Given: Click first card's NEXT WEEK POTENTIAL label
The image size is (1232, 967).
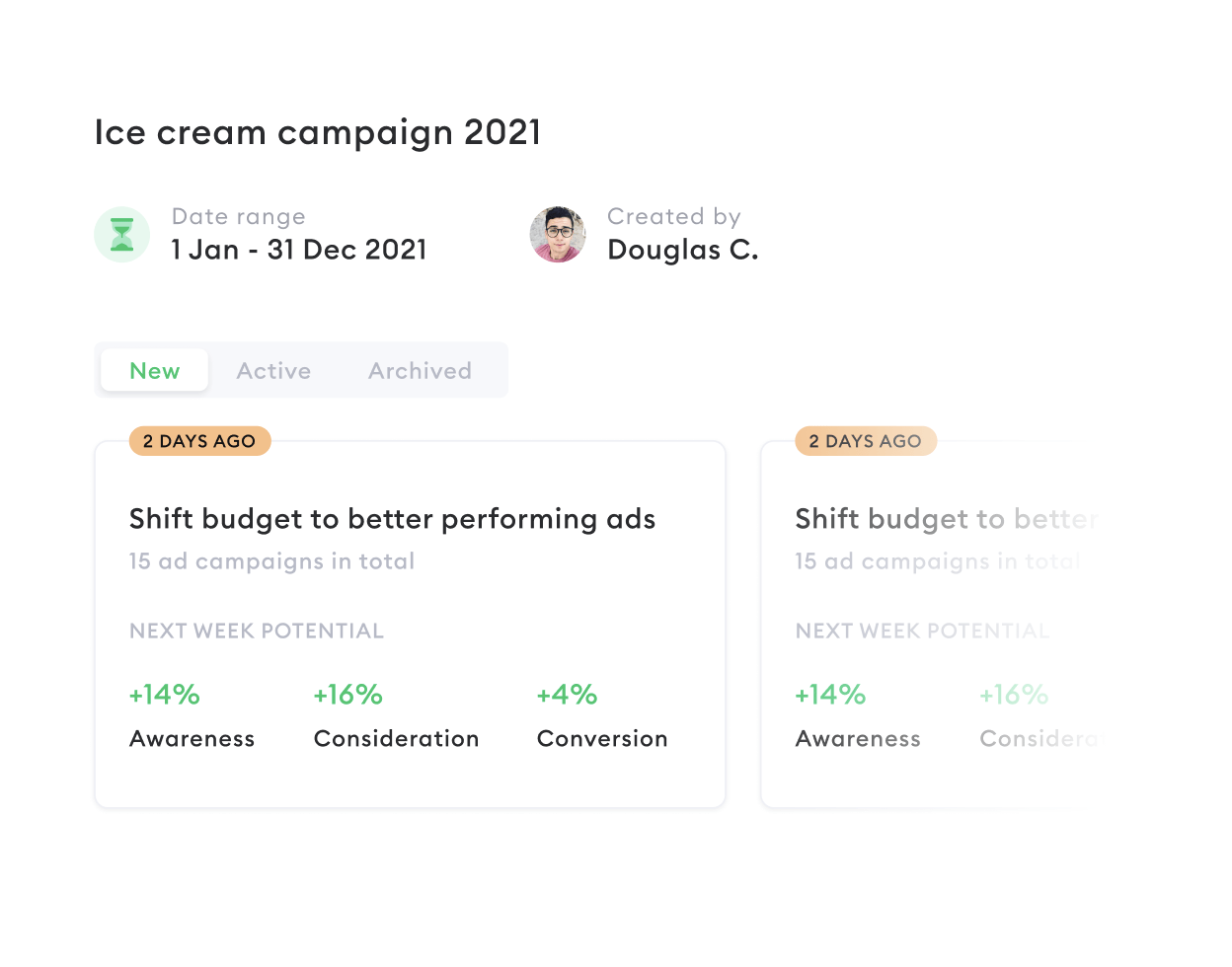Looking at the screenshot, I should [257, 632].
